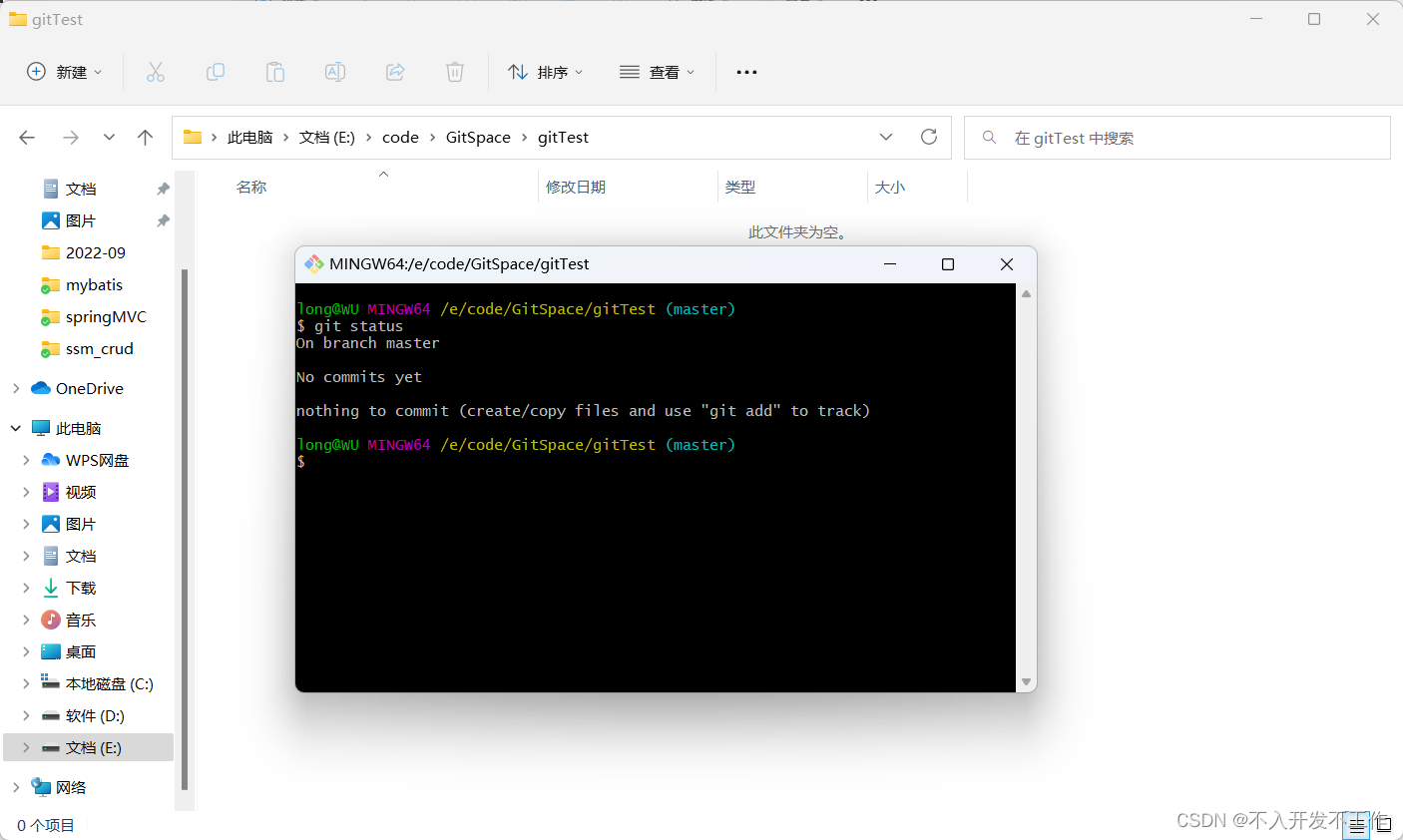The width and height of the screenshot is (1403, 840).
Task: Click code in the address breadcrumb
Action: tap(400, 138)
